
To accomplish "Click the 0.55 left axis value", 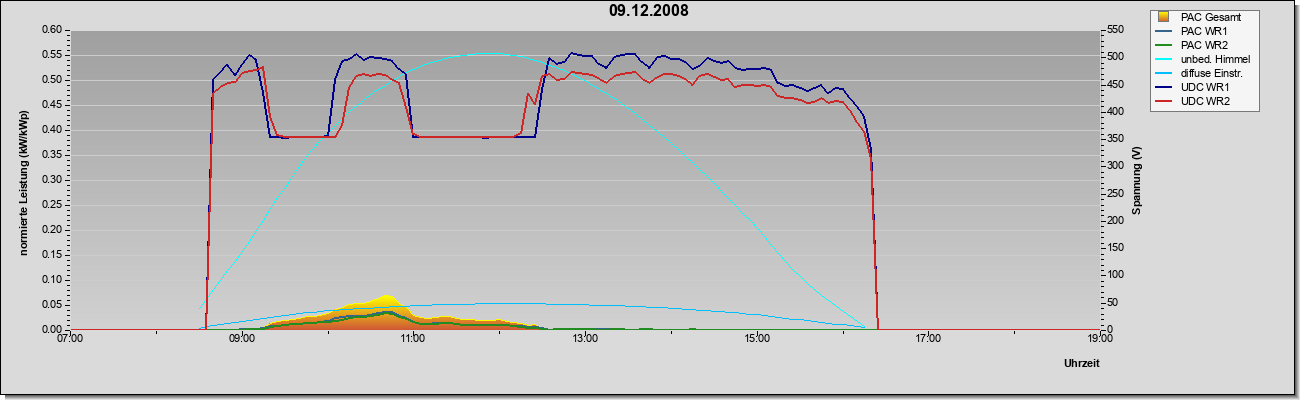I will pyautogui.click(x=52, y=55).
